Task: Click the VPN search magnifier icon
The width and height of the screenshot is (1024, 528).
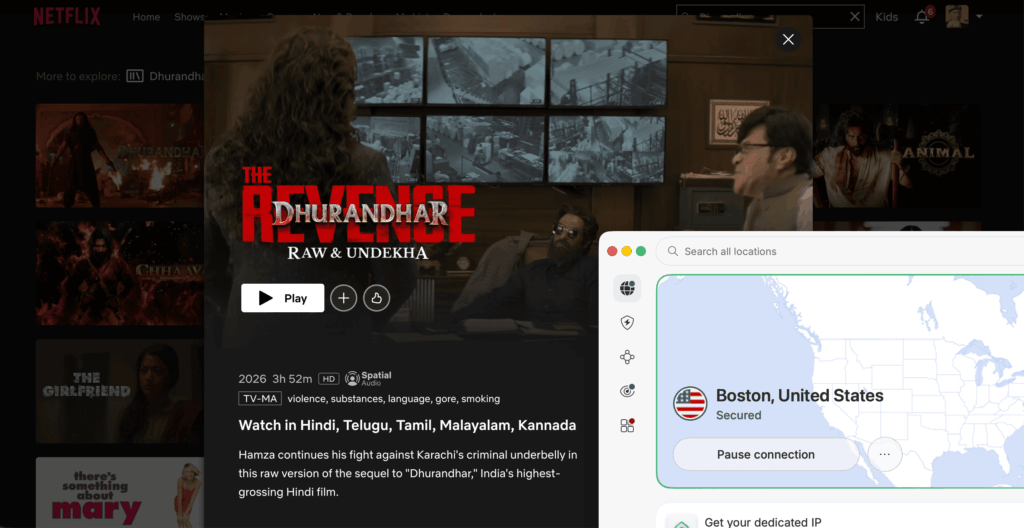Action: click(673, 252)
